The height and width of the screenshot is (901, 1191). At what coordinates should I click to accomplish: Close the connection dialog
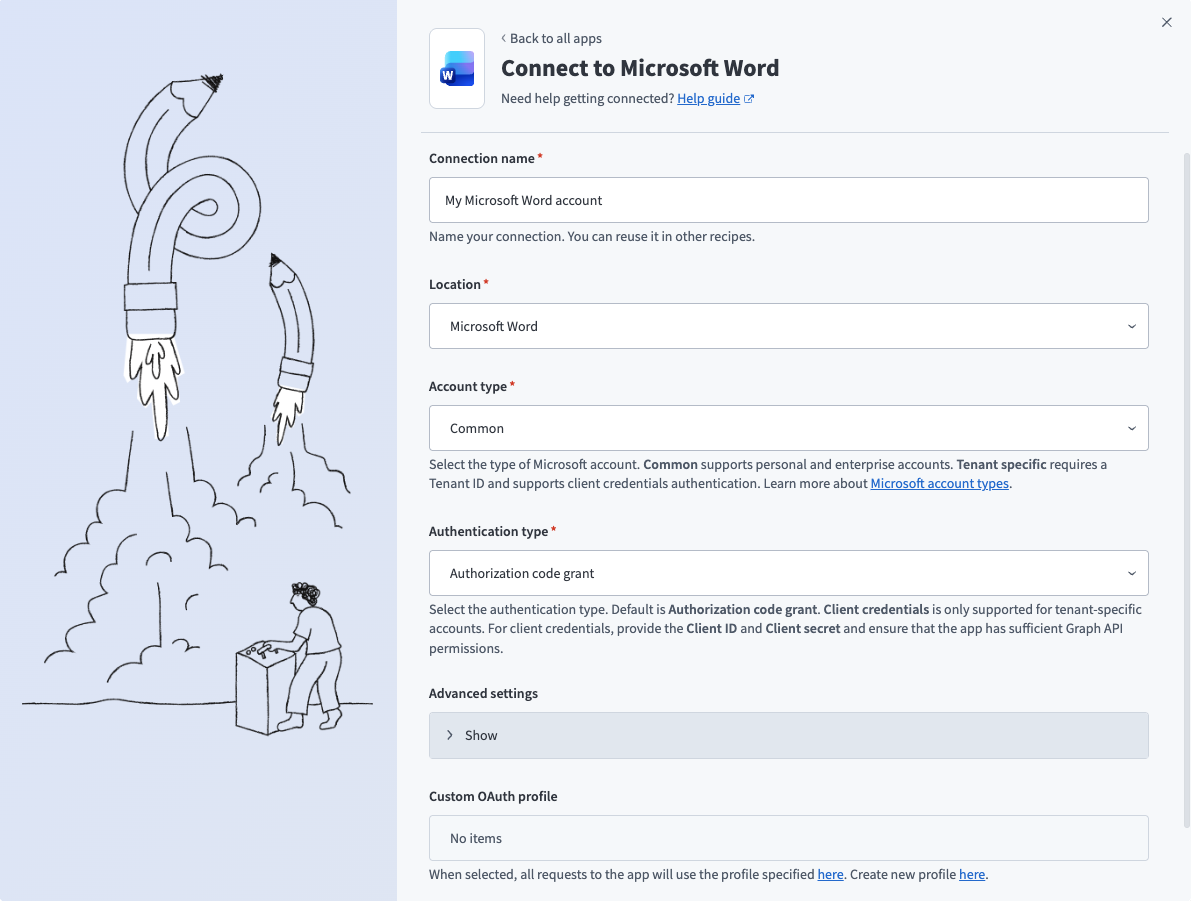pyautogui.click(x=1167, y=22)
